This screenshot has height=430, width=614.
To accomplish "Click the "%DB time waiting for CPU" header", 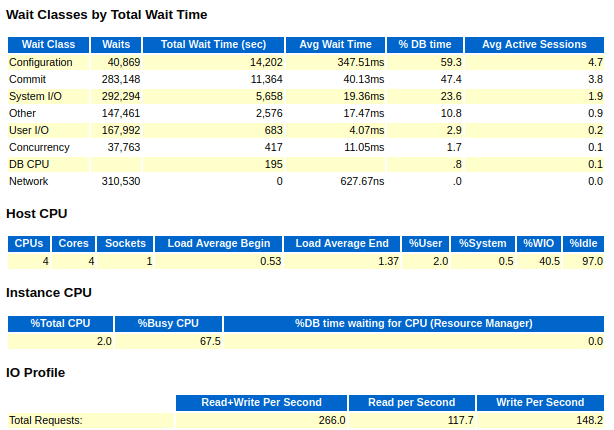I will 413,323.
